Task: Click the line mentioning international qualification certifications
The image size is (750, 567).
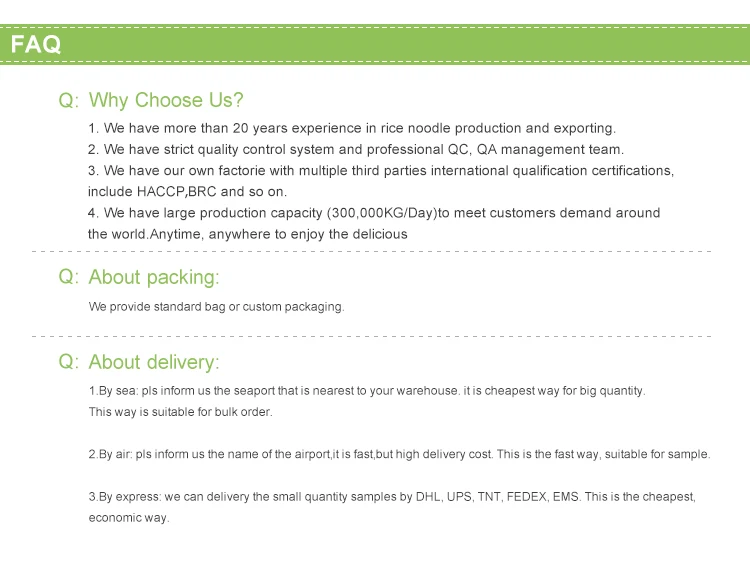Action: coord(381,170)
